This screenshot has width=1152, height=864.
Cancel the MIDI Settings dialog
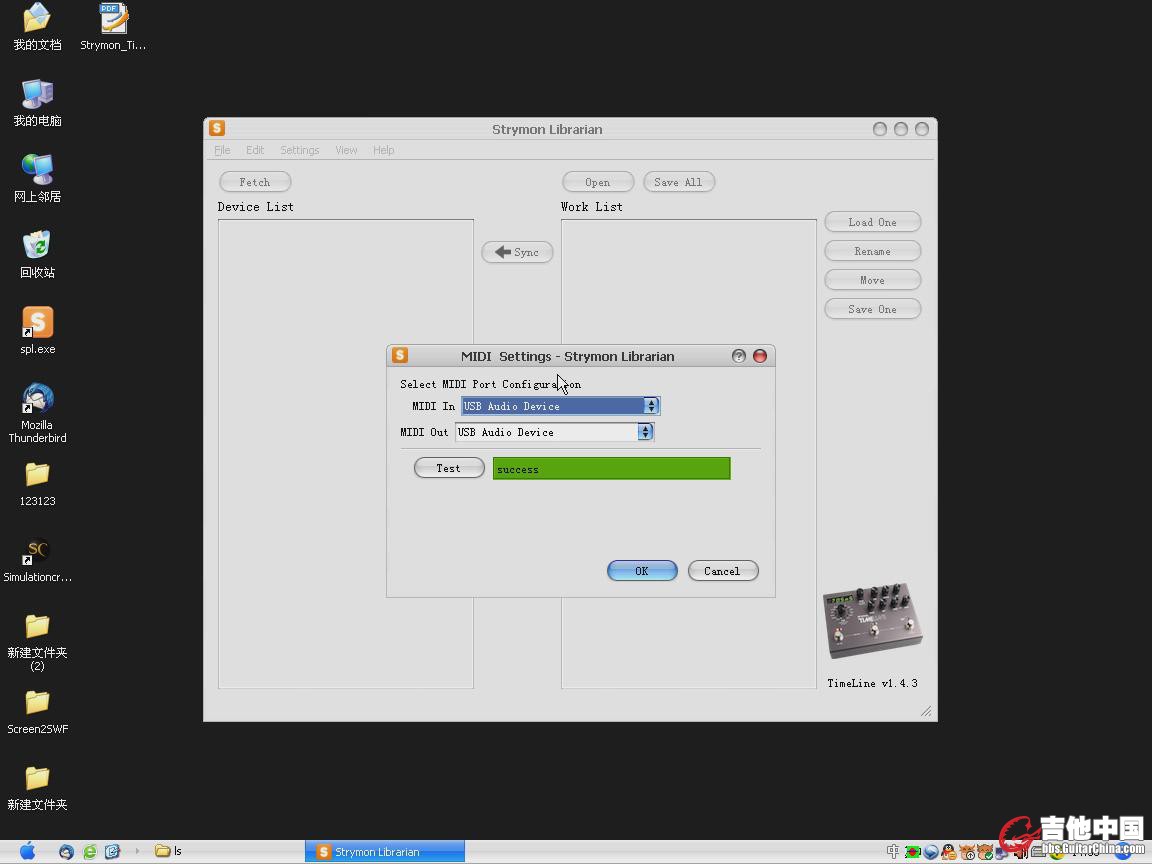pyautogui.click(x=722, y=571)
